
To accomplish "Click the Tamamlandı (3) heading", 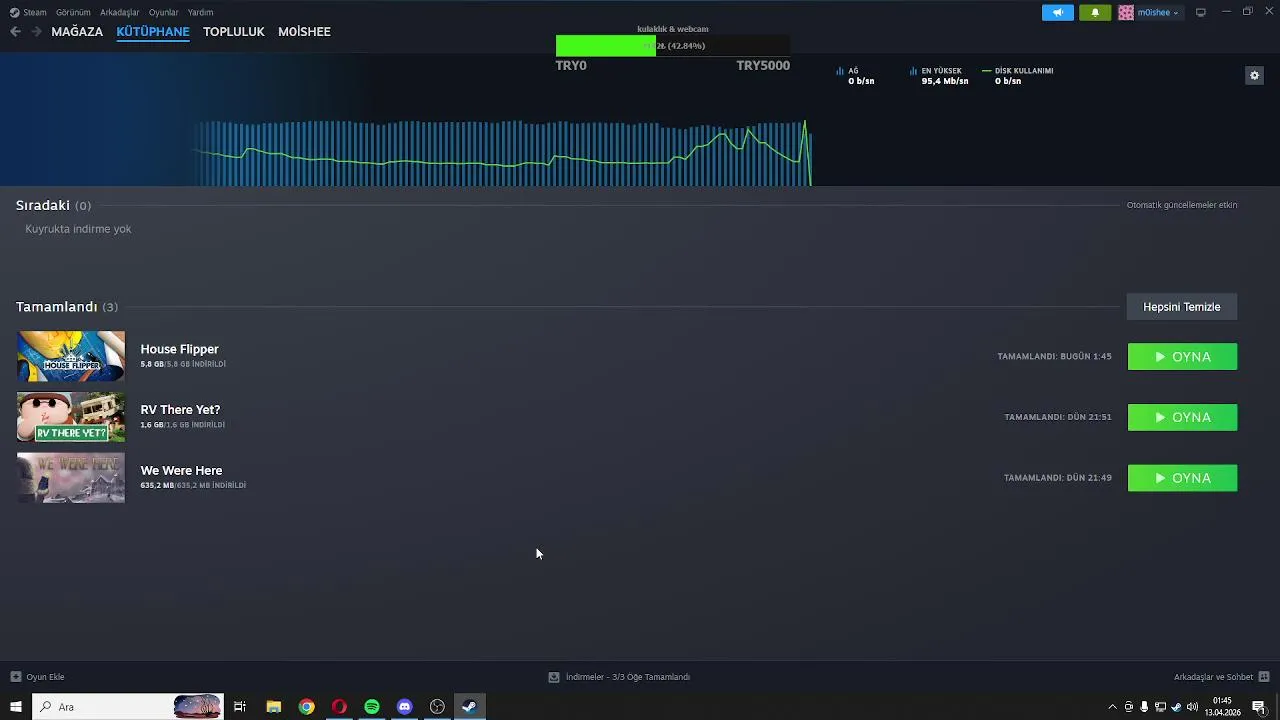I will pos(66,307).
